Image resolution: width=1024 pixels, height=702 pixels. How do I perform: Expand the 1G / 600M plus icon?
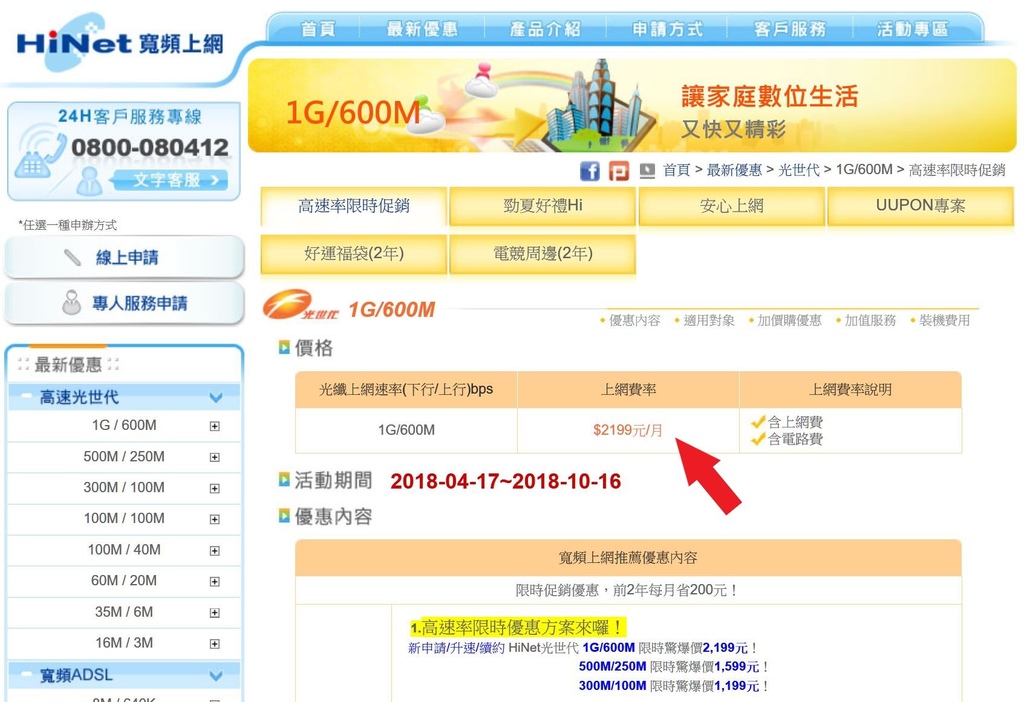point(214,426)
